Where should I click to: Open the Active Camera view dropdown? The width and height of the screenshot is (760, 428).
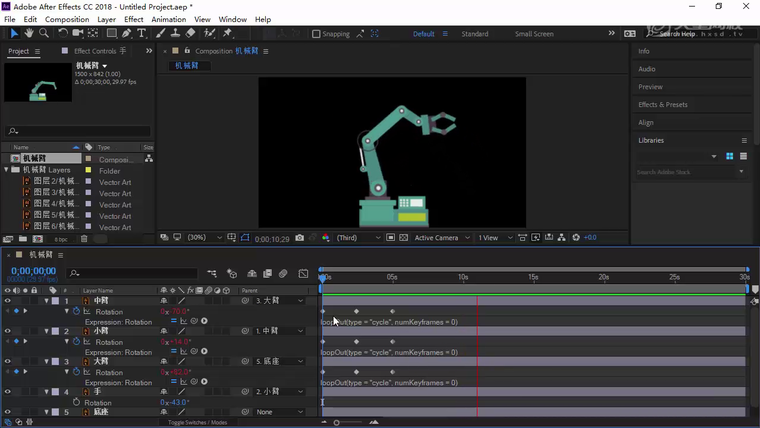pos(441,238)
